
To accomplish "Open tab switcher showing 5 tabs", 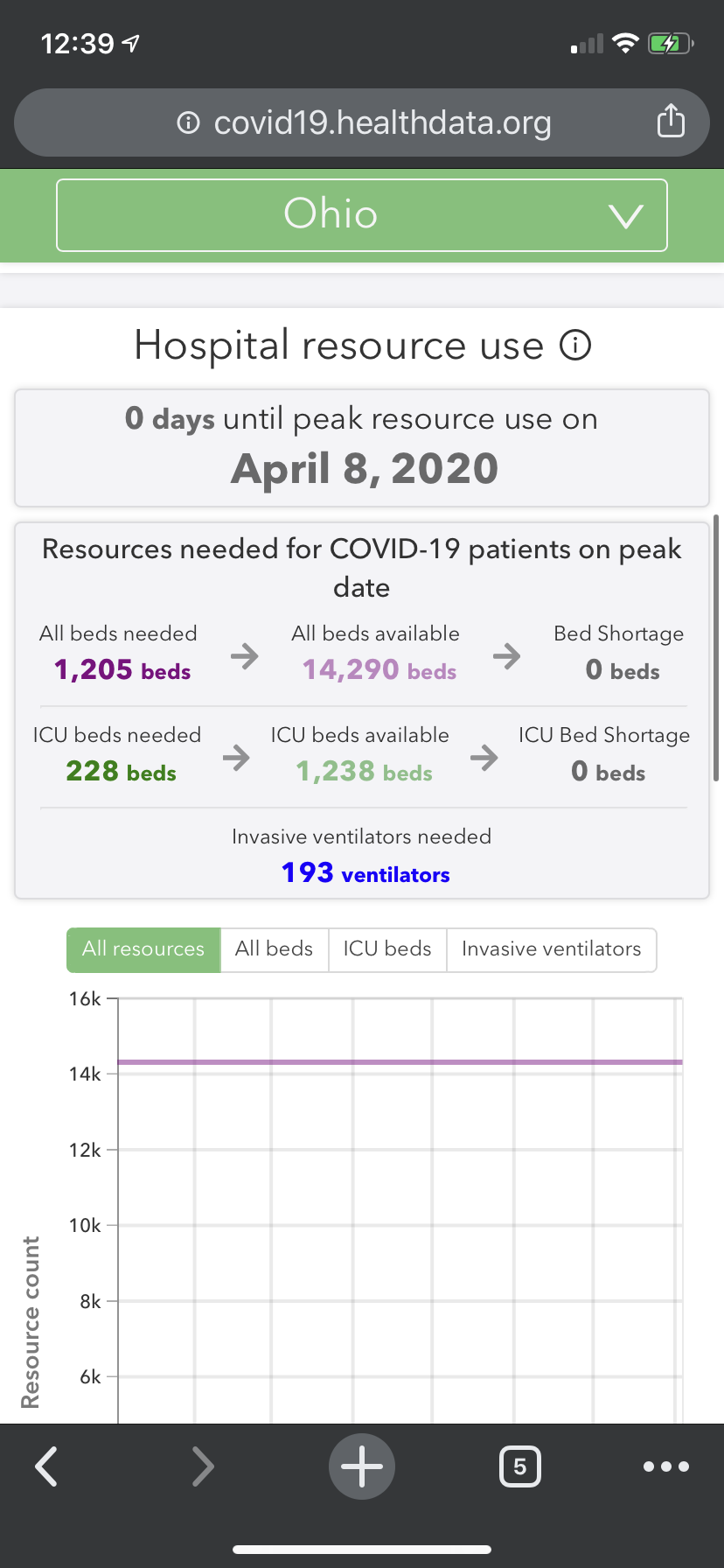I will pyautogui.click(x=519, y=1466).
